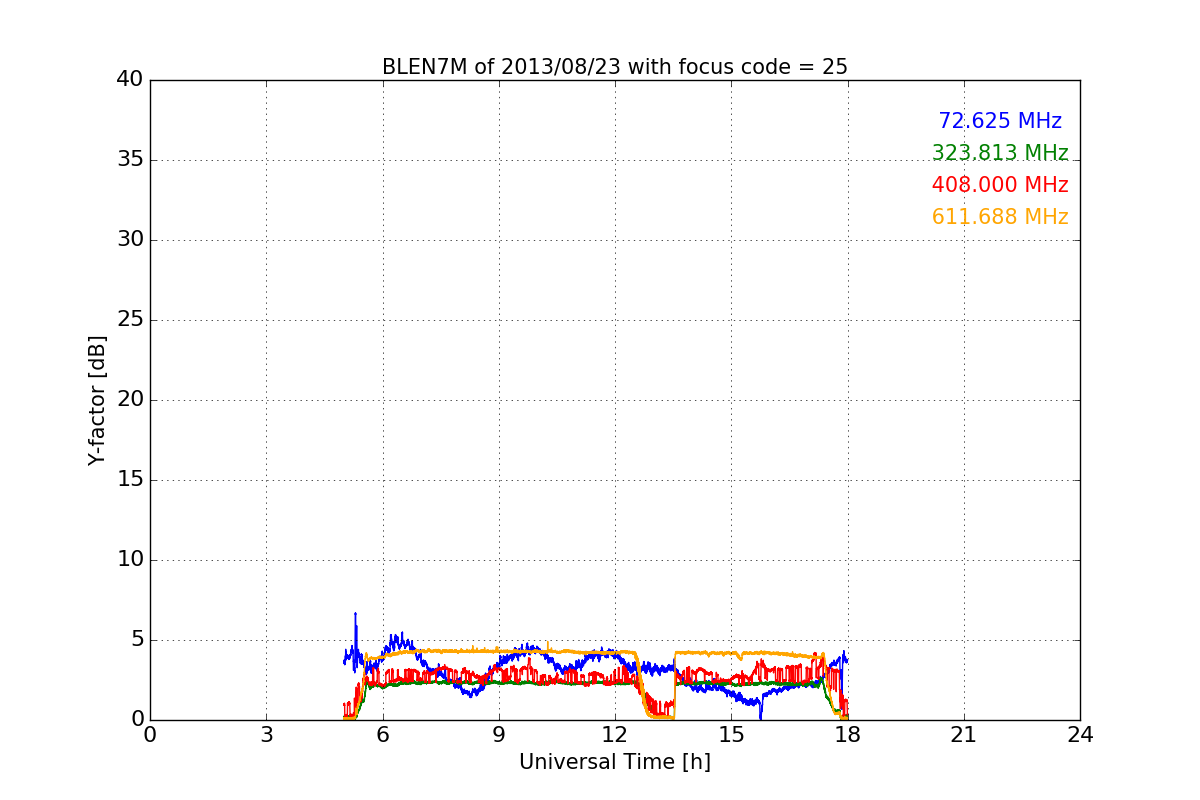
Task: Click x-axis tick label 21
Action: click(x=964, y=735)
